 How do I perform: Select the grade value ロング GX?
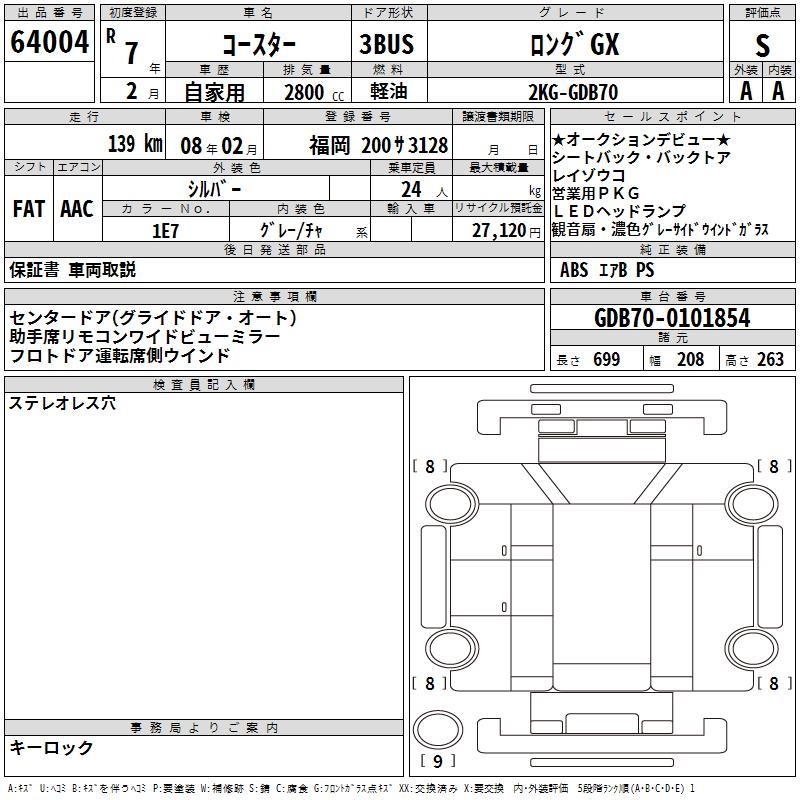[575, 44]
